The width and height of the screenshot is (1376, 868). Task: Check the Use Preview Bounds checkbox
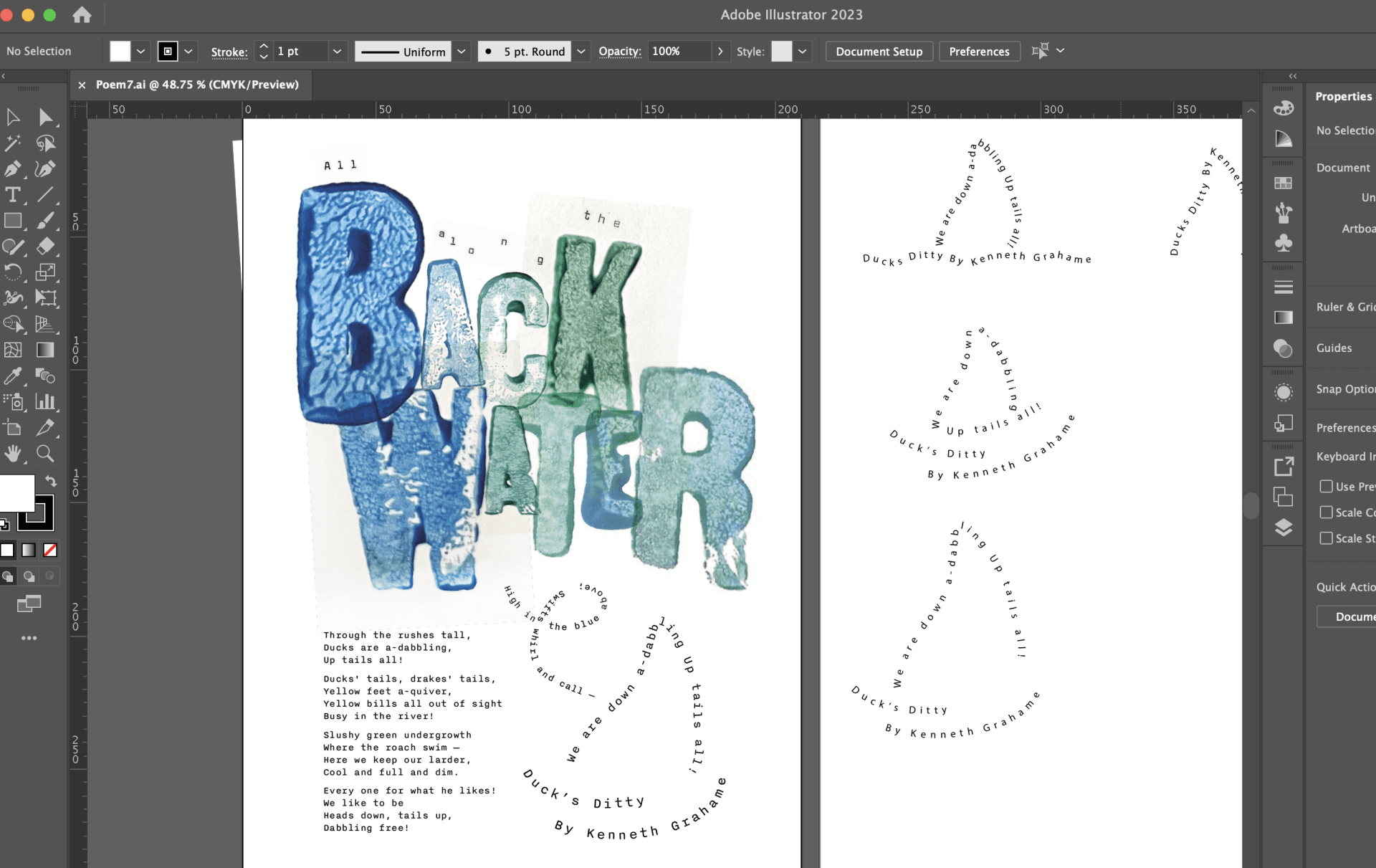coord(1326,487)
